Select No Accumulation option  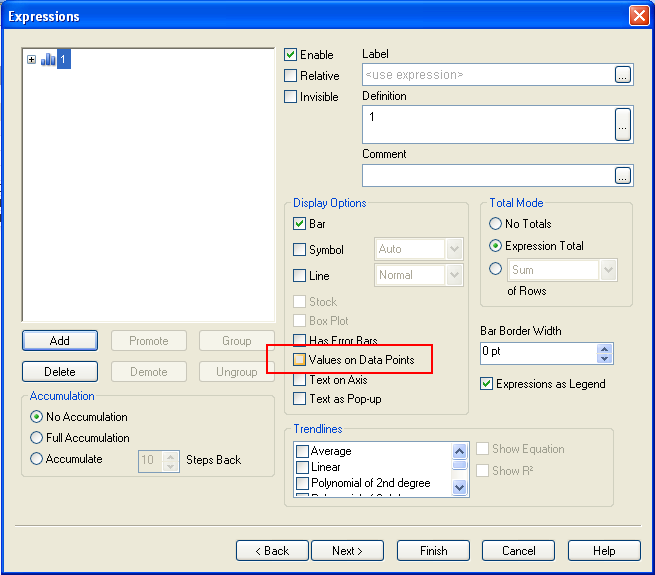click(x=36, y=417)
